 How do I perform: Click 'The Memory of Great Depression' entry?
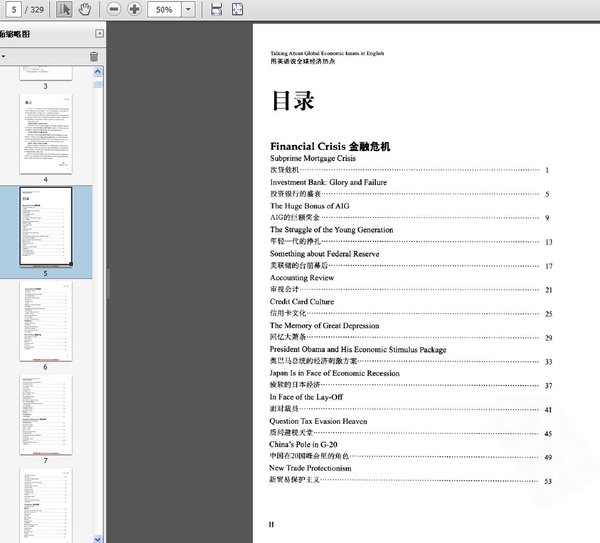coord(324,325)
